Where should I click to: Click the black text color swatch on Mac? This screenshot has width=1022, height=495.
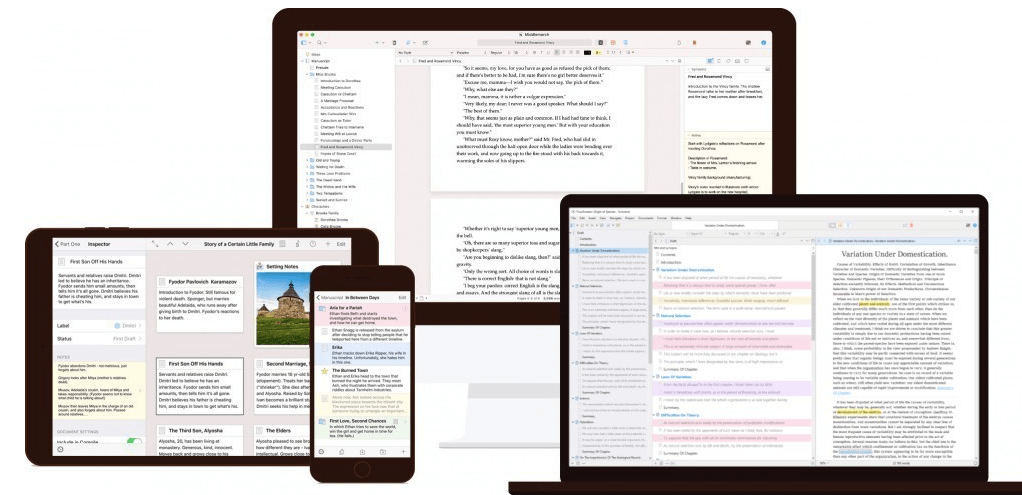587,52
